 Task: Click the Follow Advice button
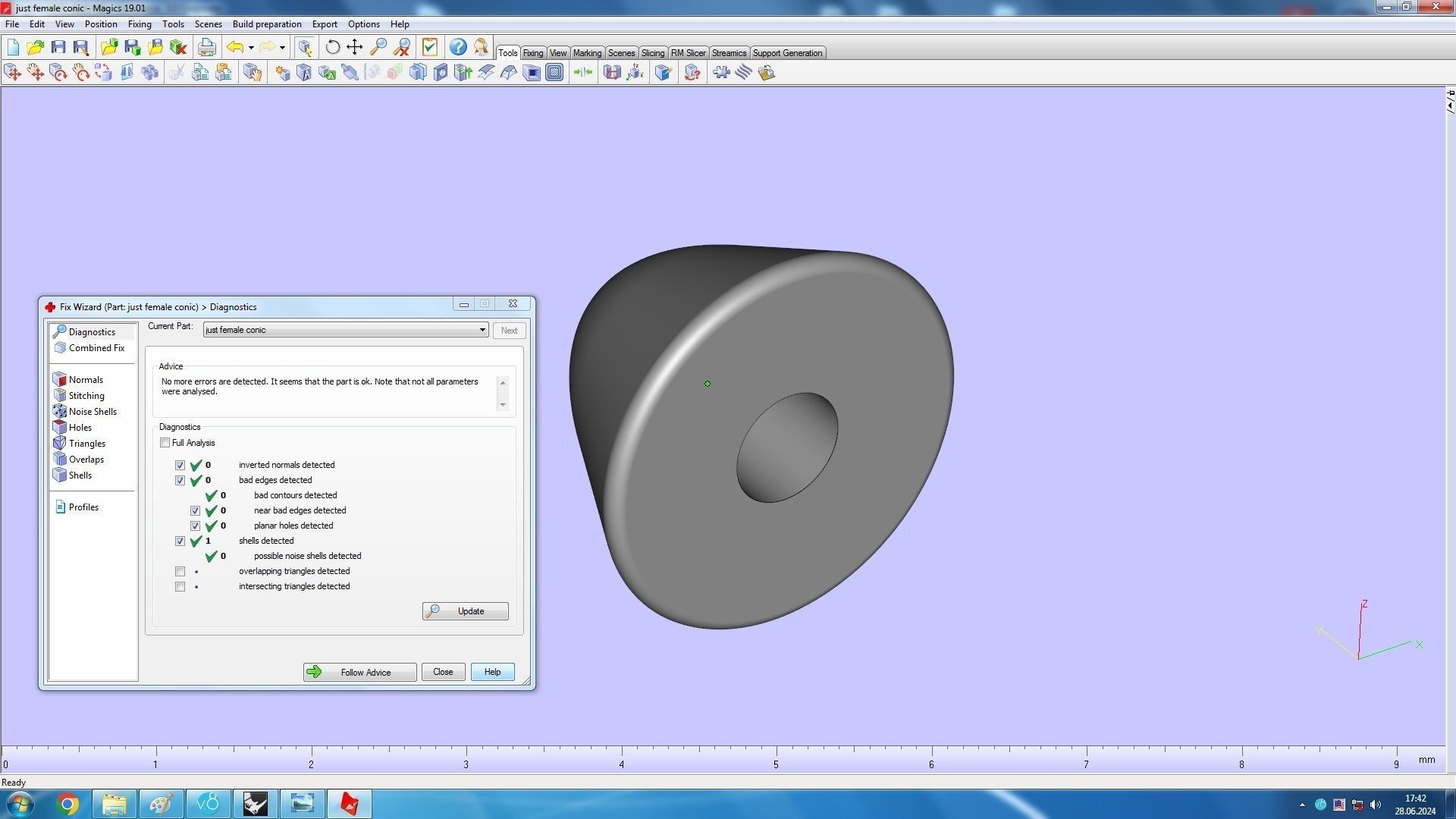click(359, 673)
